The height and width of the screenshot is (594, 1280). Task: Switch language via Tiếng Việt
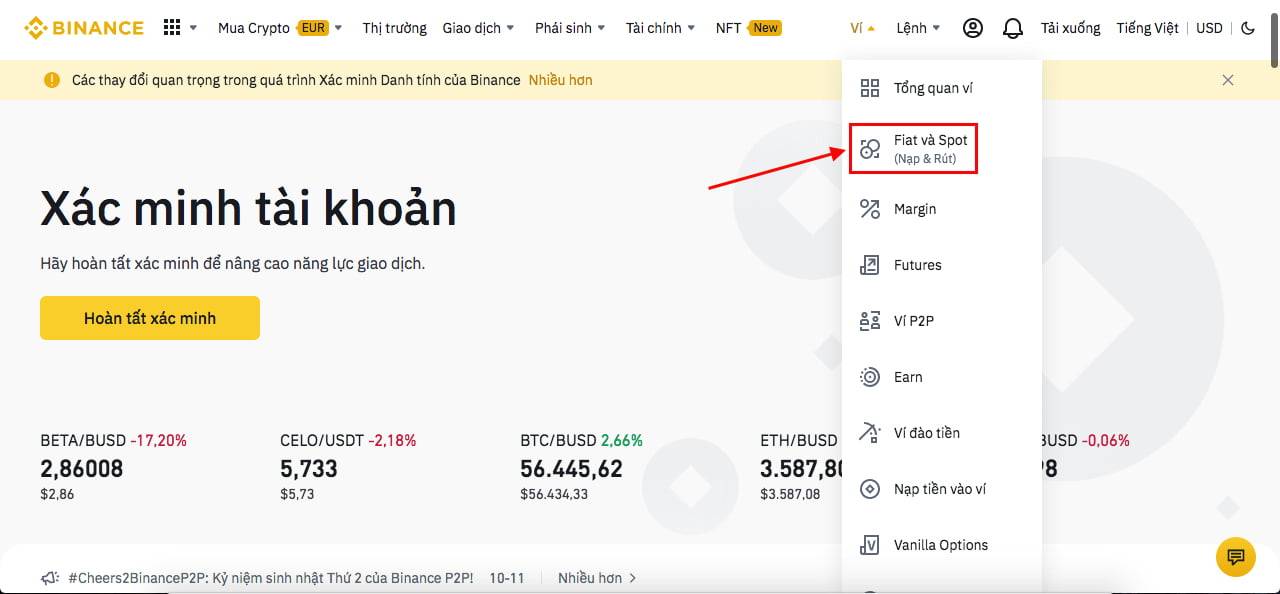[x=1148, y=28]
